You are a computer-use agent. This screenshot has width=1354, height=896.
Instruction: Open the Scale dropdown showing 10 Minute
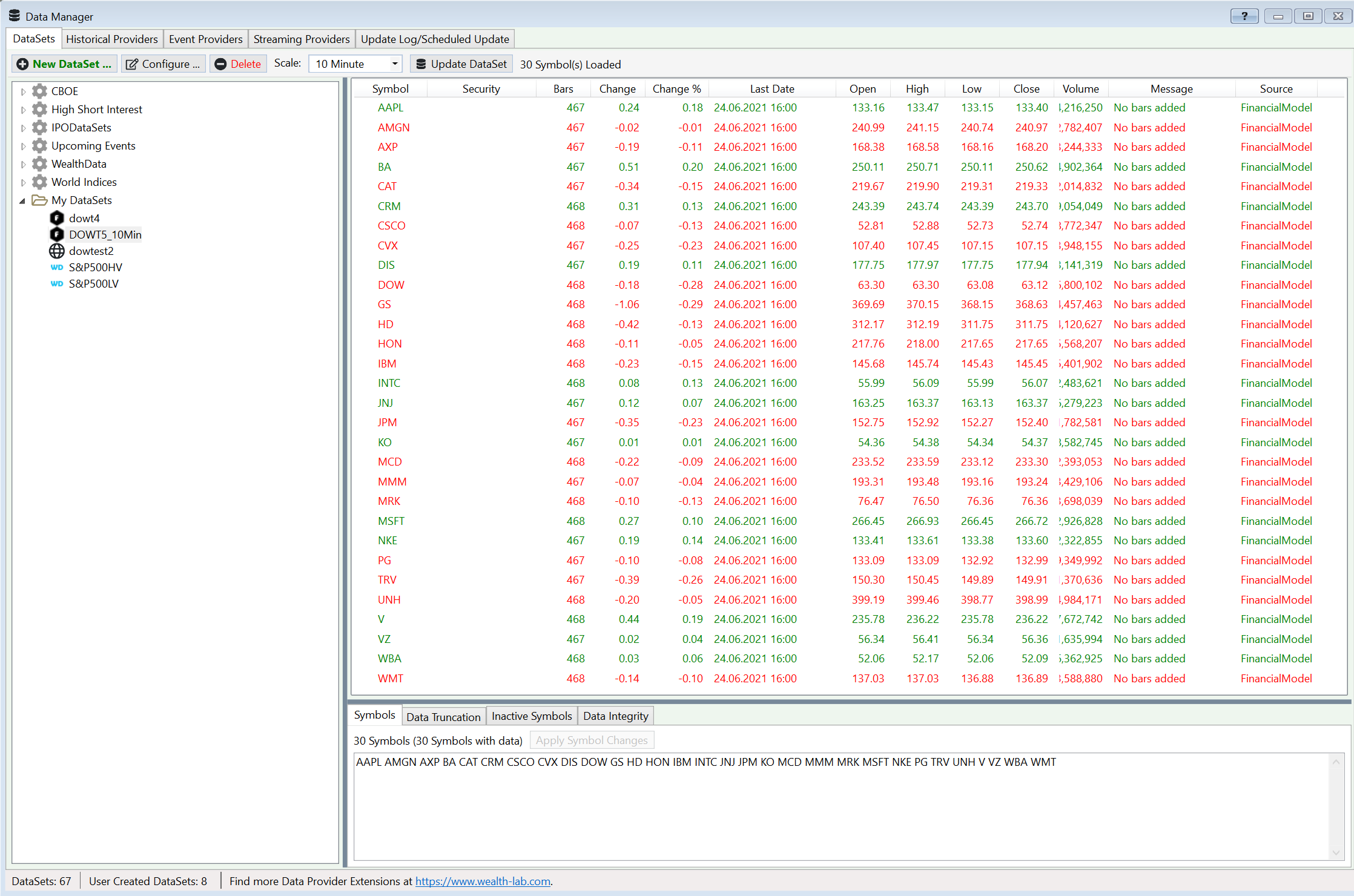(x=355, y=64)
